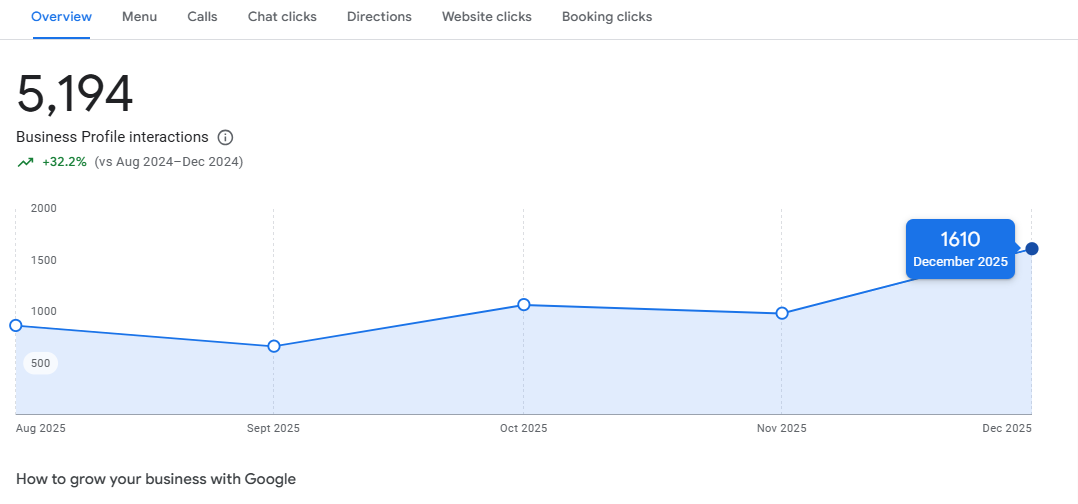The width and height of the screenshot is (1078, 504).
Task: Click the info icon beside Business Profile interactions
Action: pyautogui.click(x=225, y=137)
